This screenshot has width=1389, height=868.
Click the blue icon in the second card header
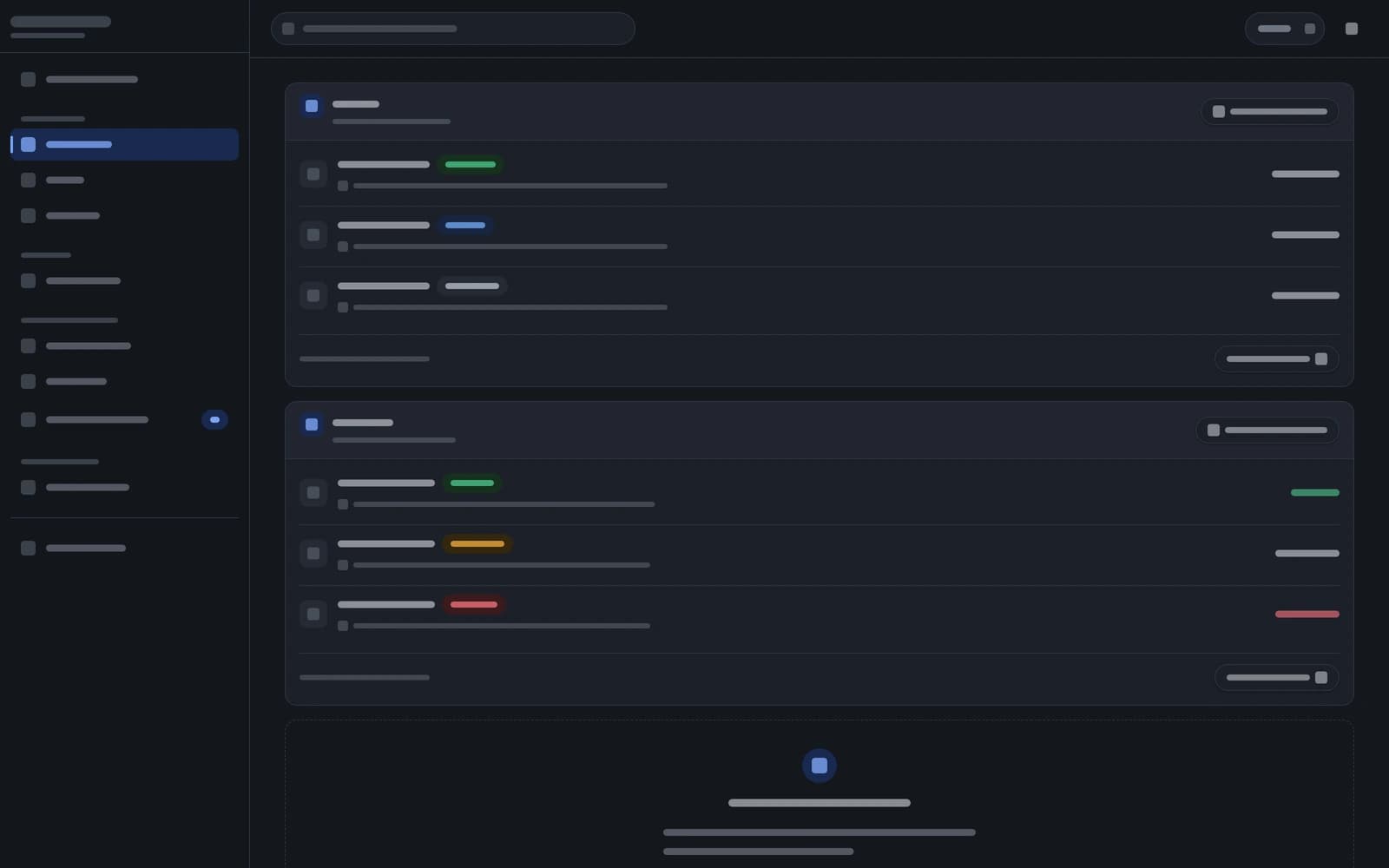tap(312, 424)
